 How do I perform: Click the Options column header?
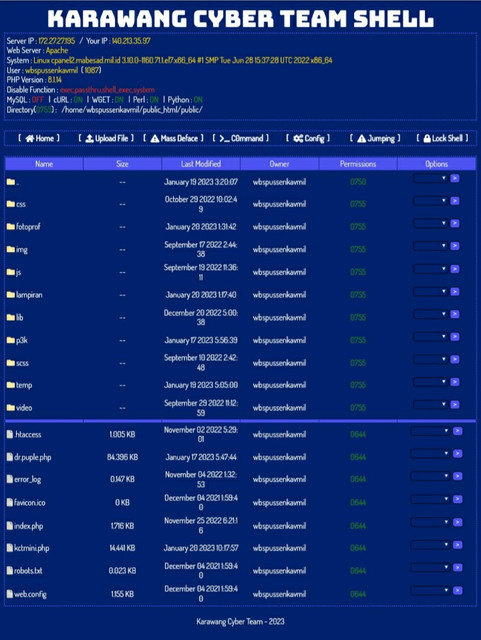[436, 164]
